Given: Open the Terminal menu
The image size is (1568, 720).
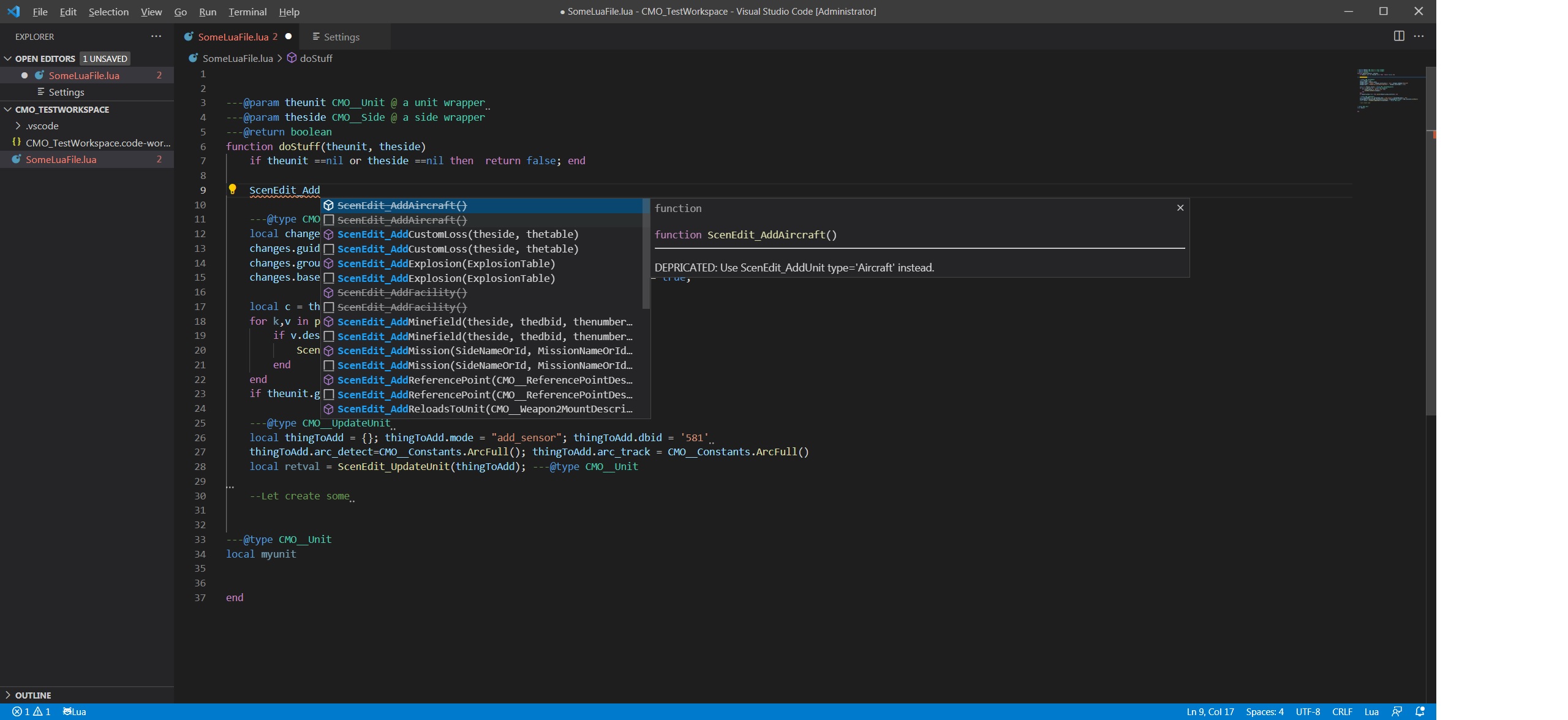Looking at the screenshot, I should 247,12.
